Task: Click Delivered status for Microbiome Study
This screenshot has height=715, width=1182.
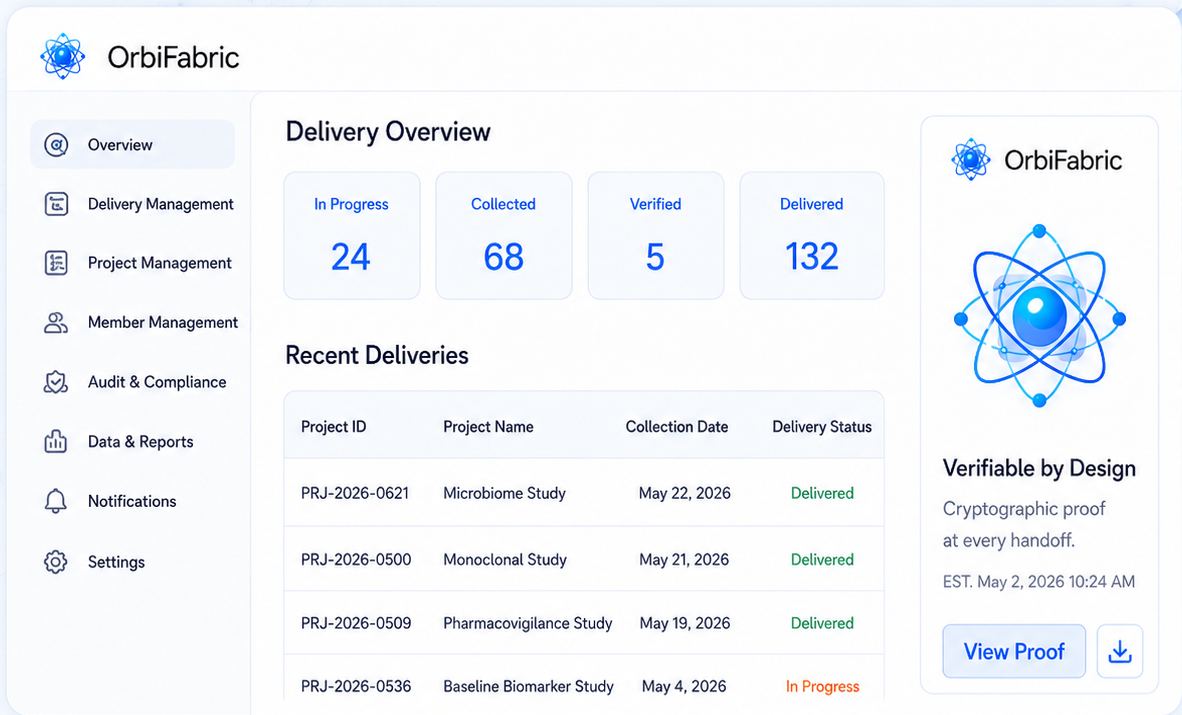Action: (x=822, y=493)
